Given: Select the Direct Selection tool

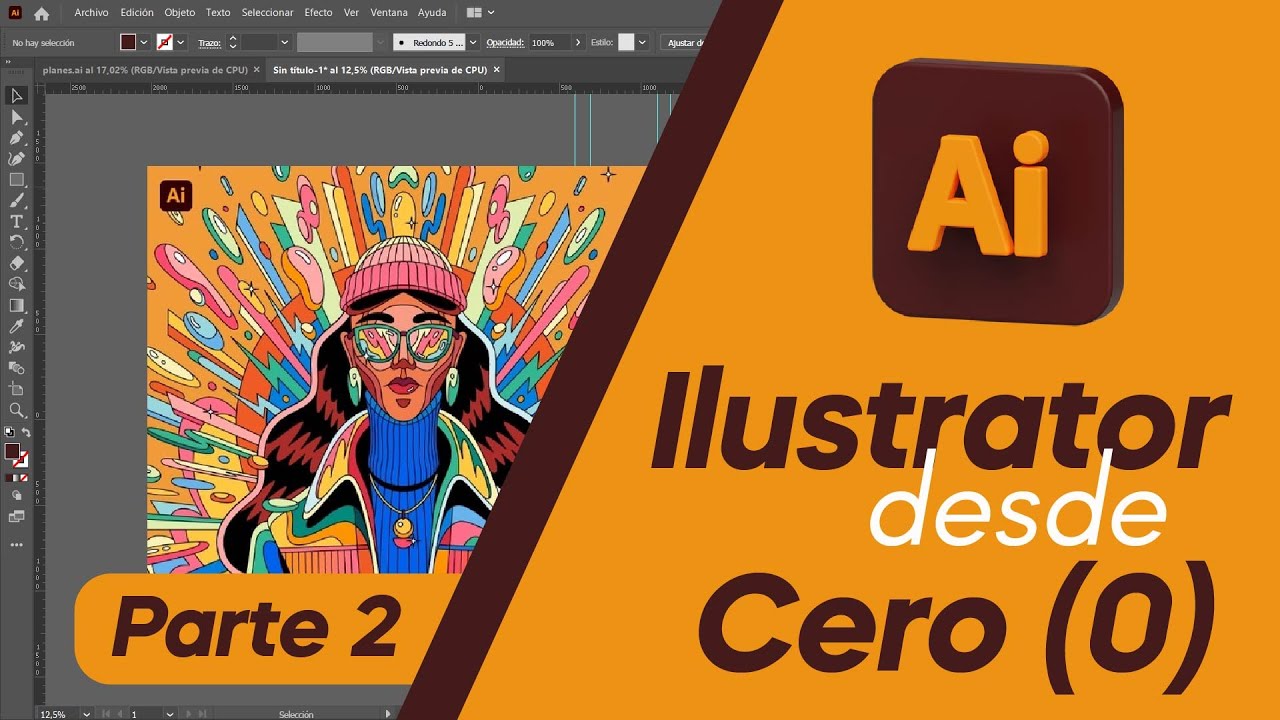Looking at the screenshot, I should pyautogui.click(x=17, y=117).
